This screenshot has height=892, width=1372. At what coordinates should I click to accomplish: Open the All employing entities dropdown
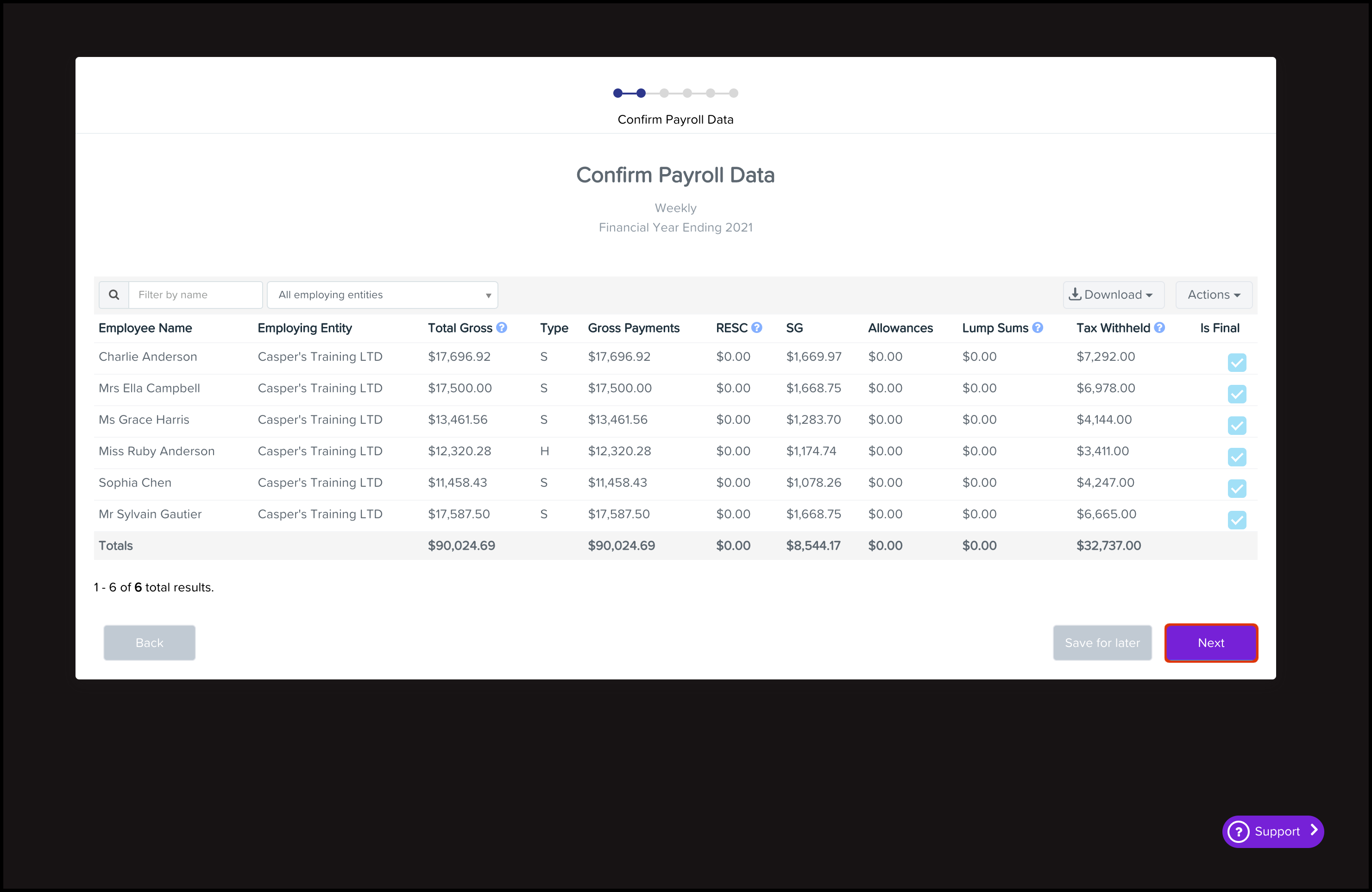[382, 295]
